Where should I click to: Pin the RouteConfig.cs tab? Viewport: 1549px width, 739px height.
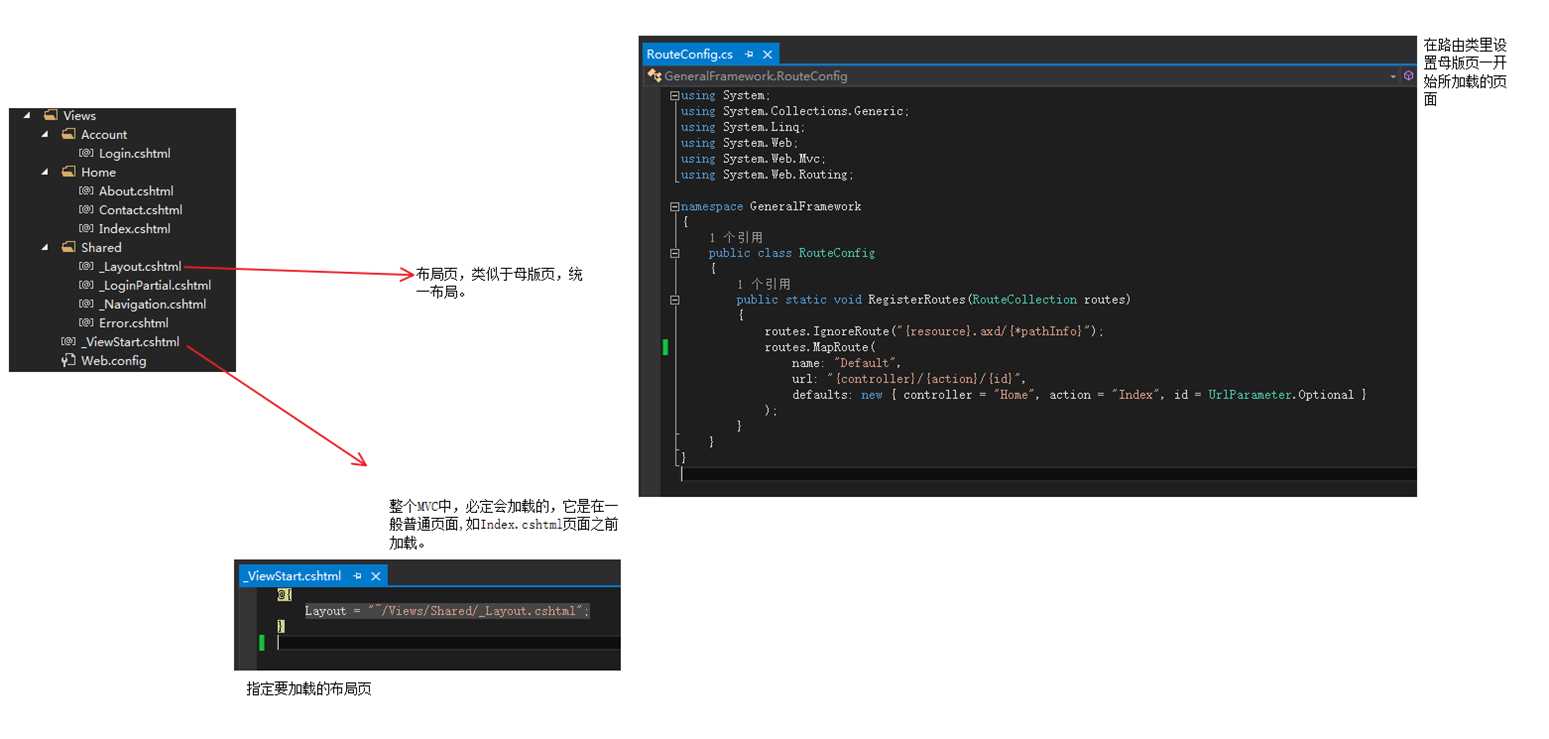(x=749, y=54)
